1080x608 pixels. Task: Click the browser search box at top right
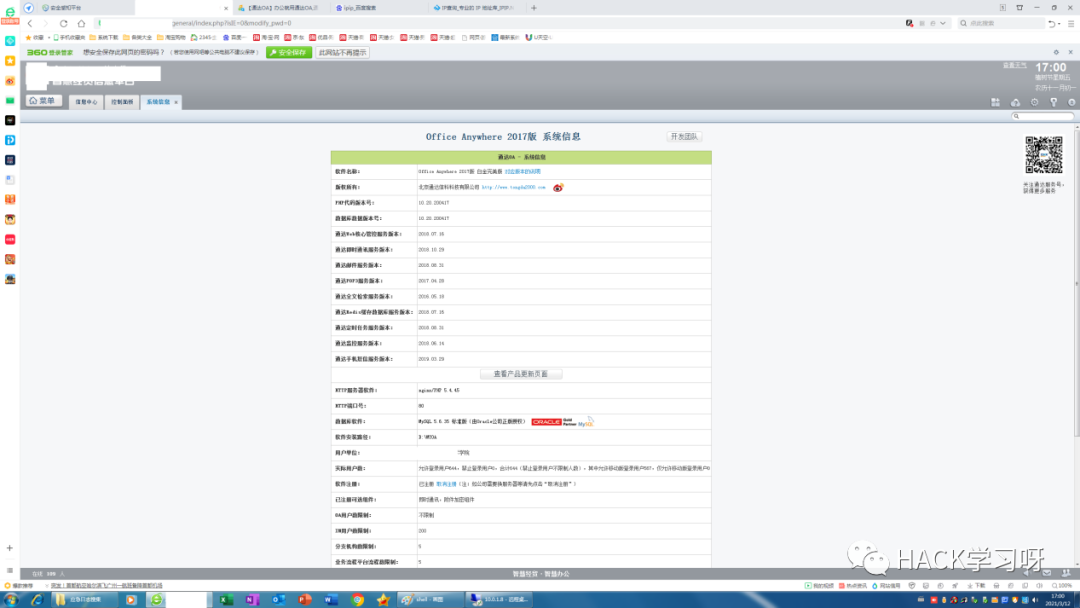(1000, 23)
